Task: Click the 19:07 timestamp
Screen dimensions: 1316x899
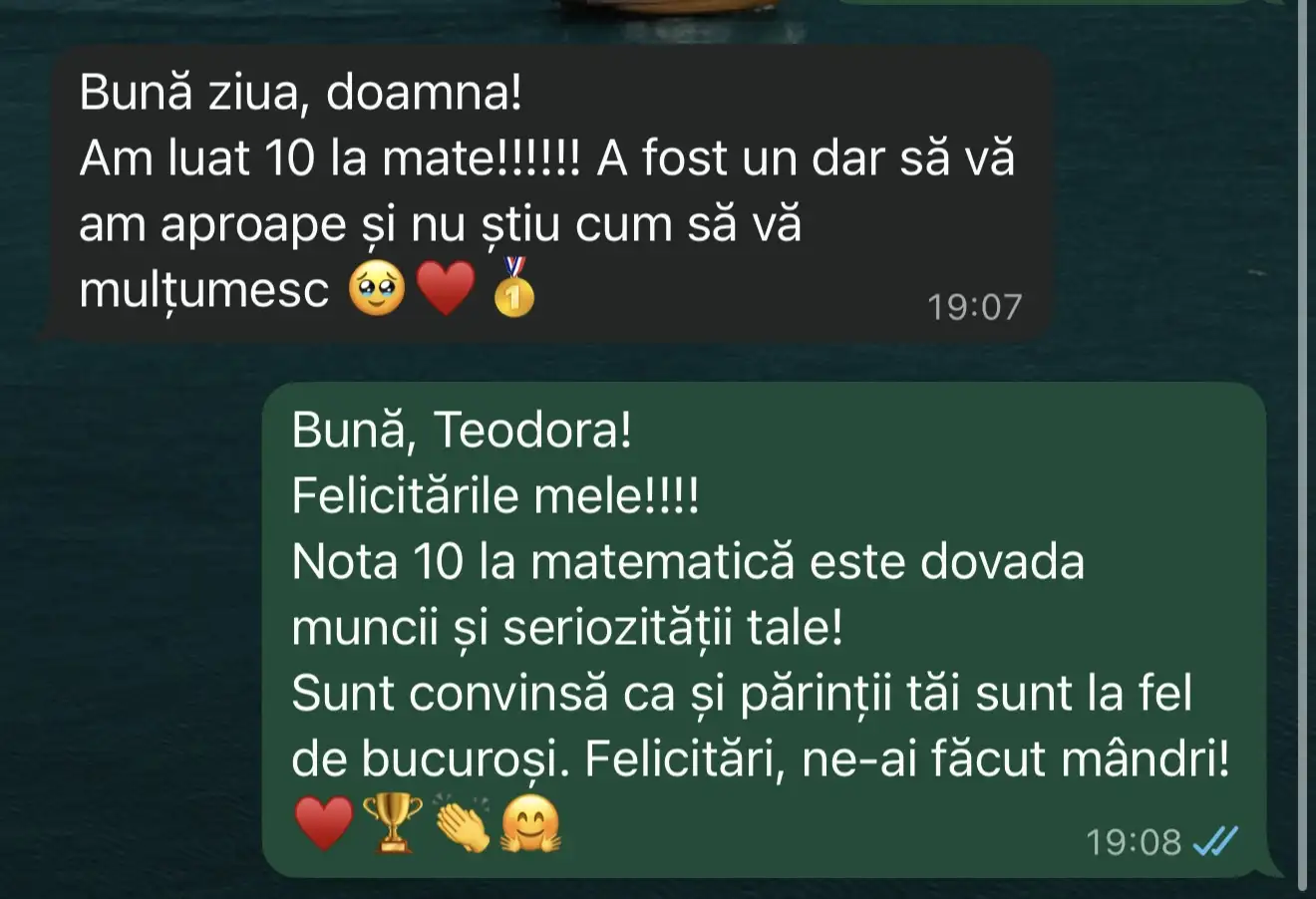Action: point(975,307)
